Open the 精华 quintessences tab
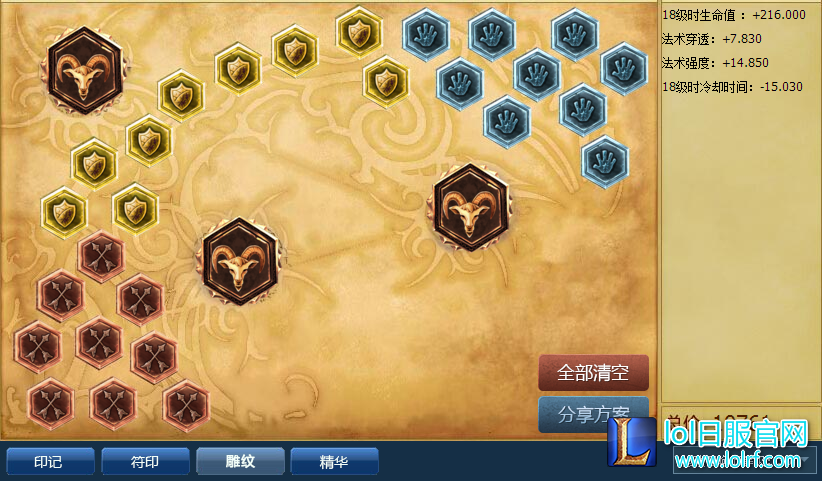Screen dimensions: 823x481 pyautogui.click(x=334, y=462)
